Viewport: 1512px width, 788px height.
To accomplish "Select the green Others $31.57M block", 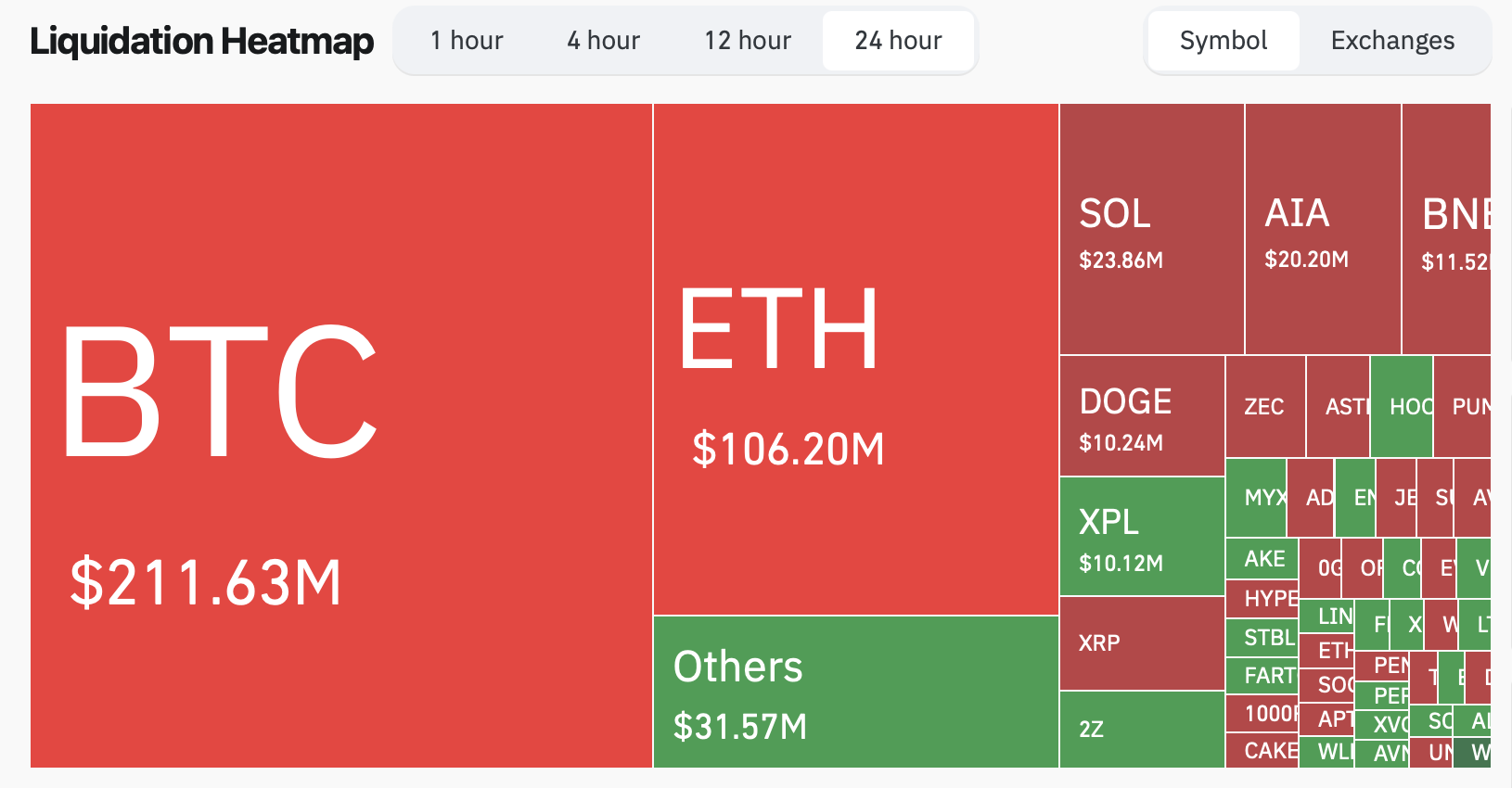I will [x=855, y=693].
